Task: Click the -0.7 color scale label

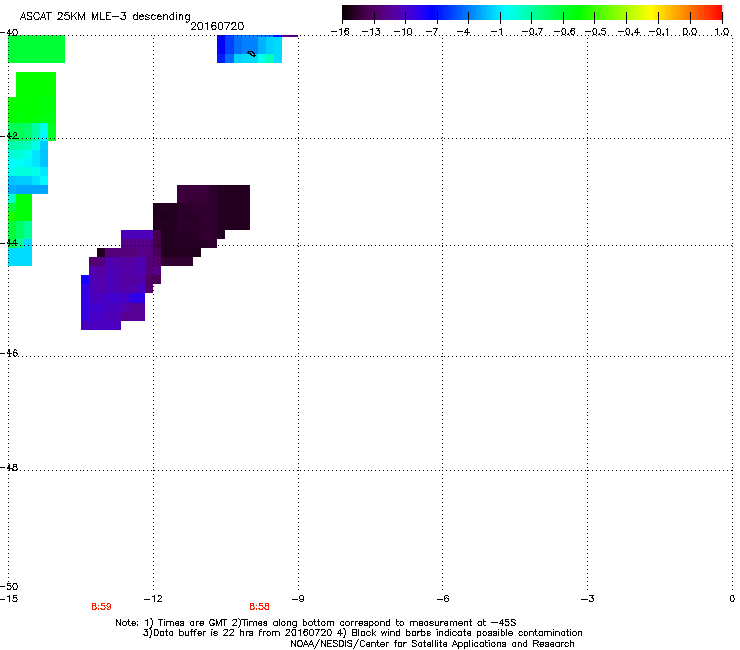Action: [x=532, y=32]
